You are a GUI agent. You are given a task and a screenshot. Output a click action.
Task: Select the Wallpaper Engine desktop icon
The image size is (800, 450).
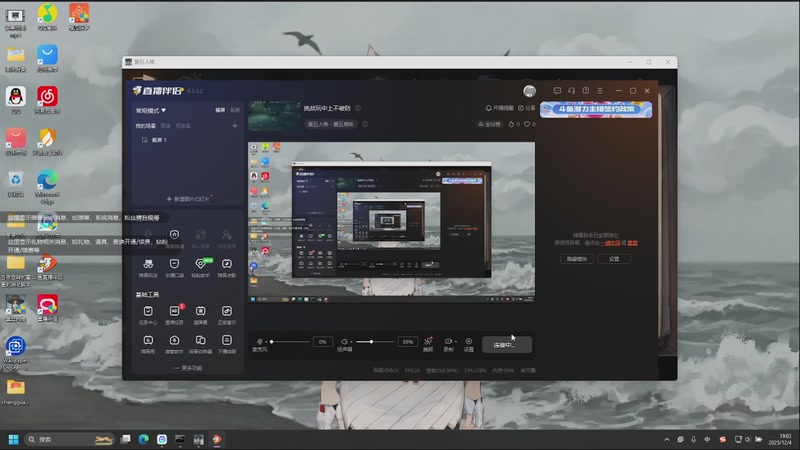click(15, 353)
